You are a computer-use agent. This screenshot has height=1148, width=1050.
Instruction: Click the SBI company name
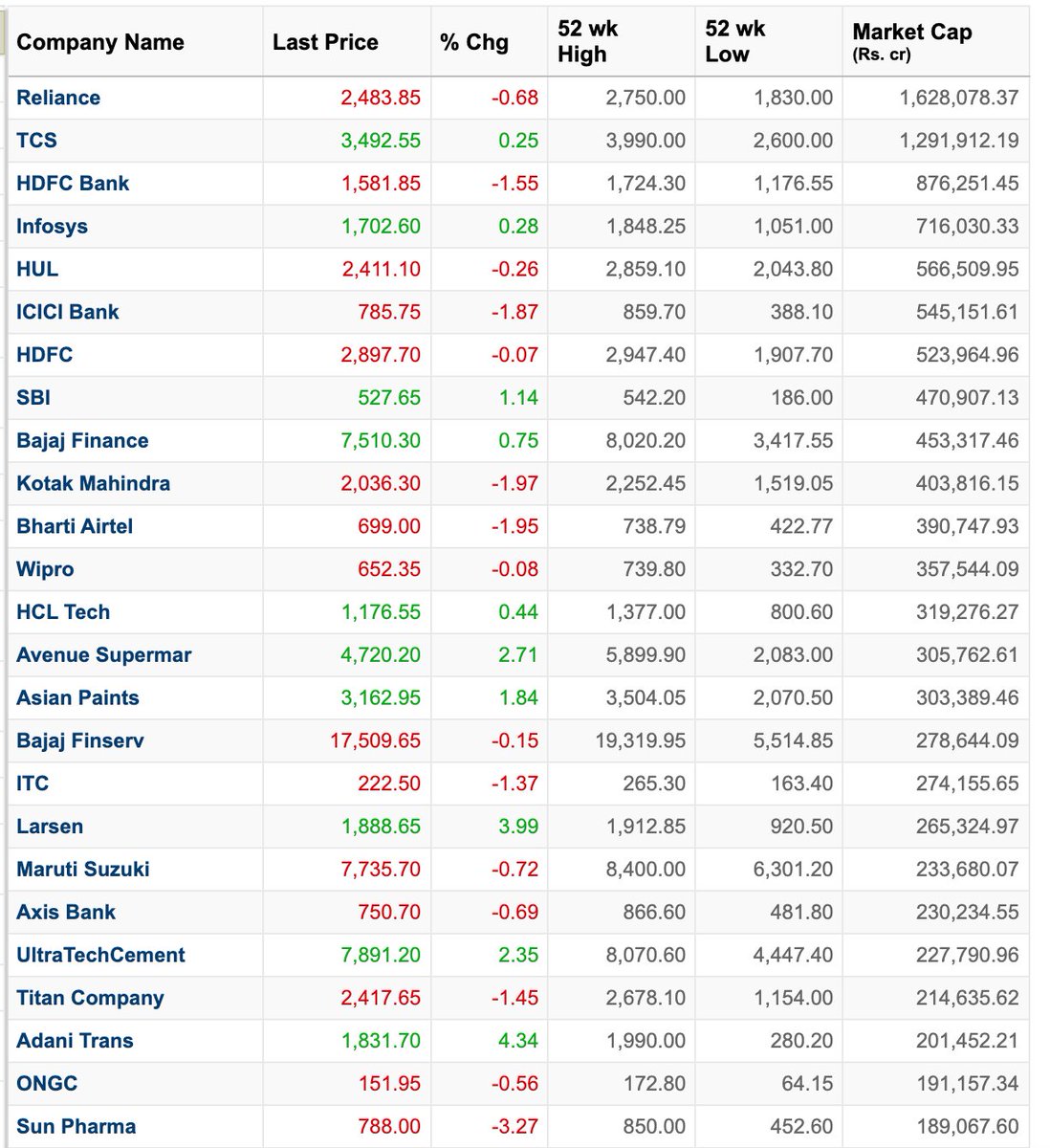tap(33, 398)
